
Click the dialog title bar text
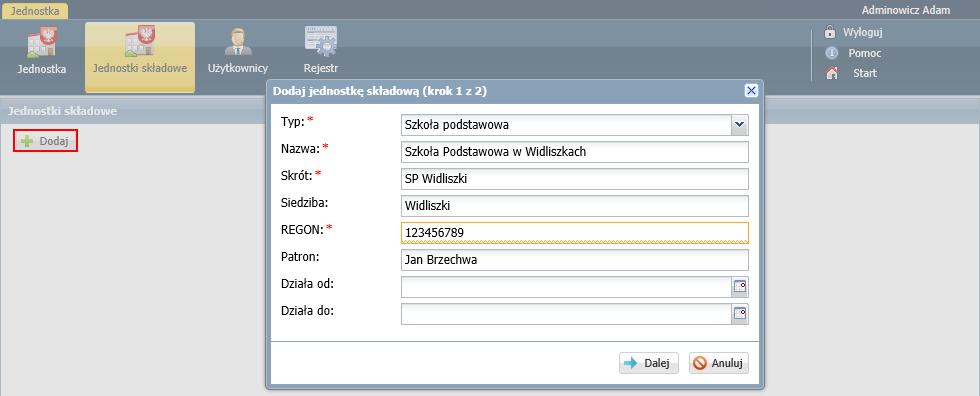click(x=380, y=91)
